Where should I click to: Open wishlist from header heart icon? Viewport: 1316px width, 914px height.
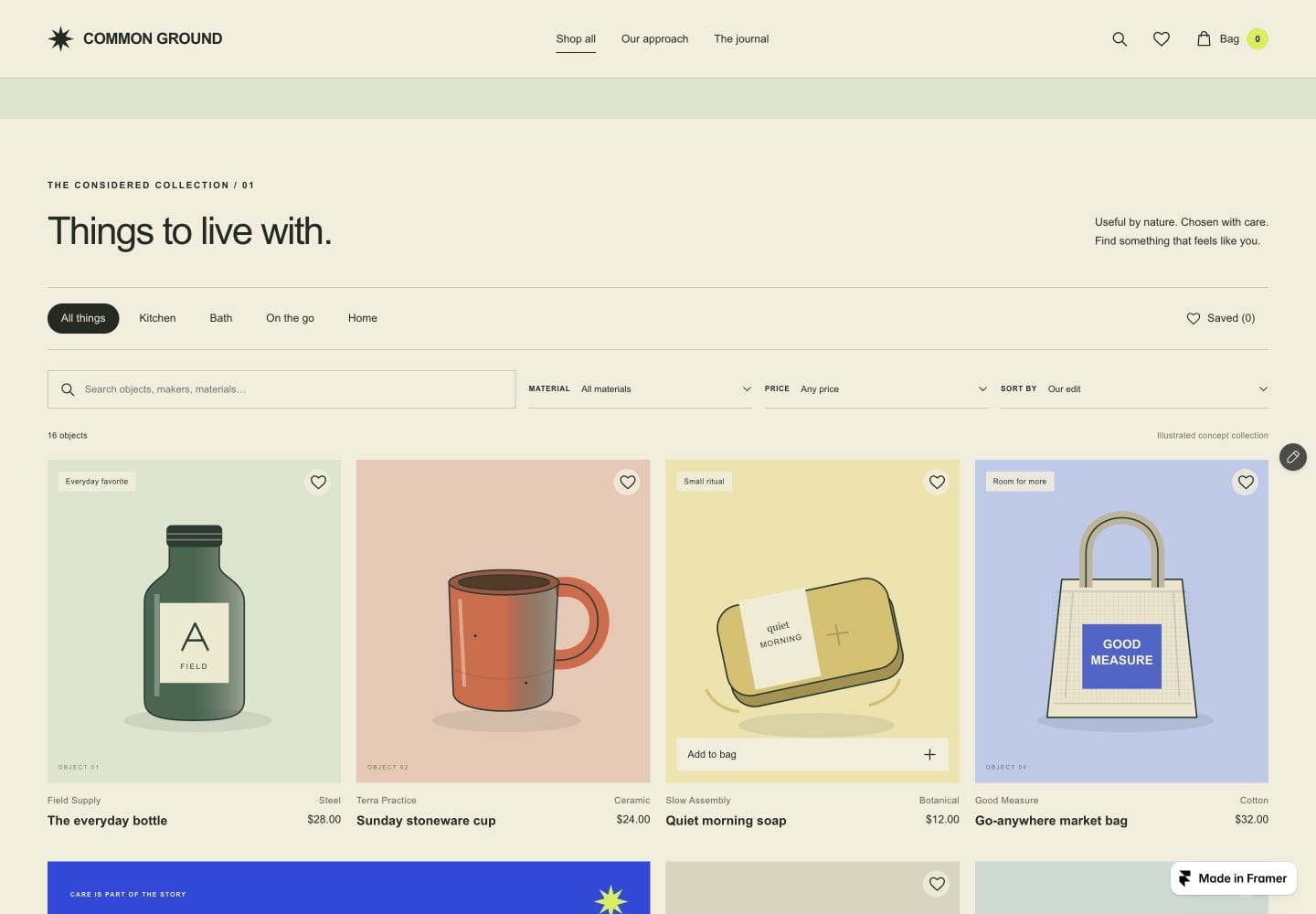pyautogui.click(x=1162, y=39)
